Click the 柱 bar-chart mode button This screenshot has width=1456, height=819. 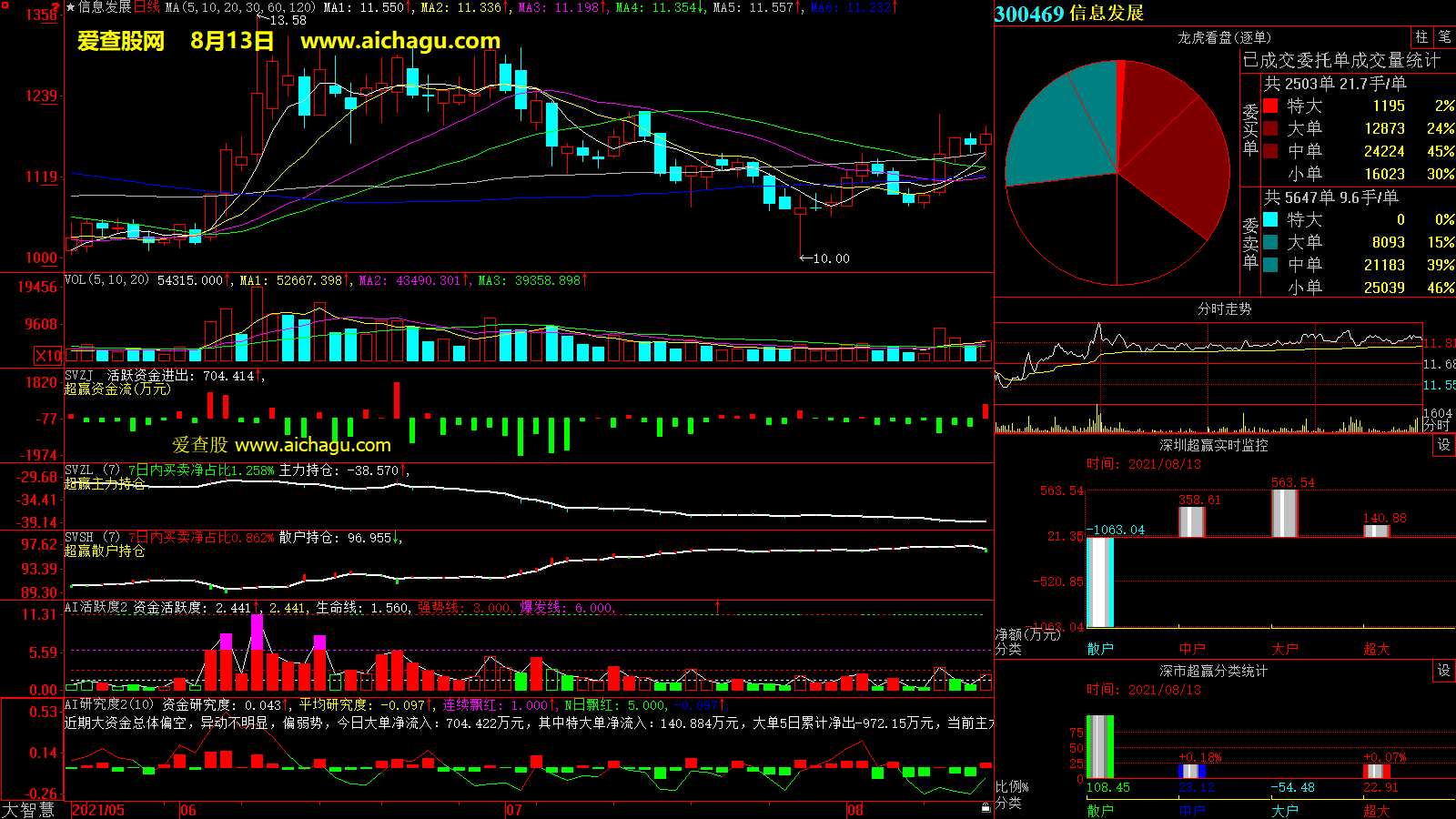click(x=1421, y=37)
